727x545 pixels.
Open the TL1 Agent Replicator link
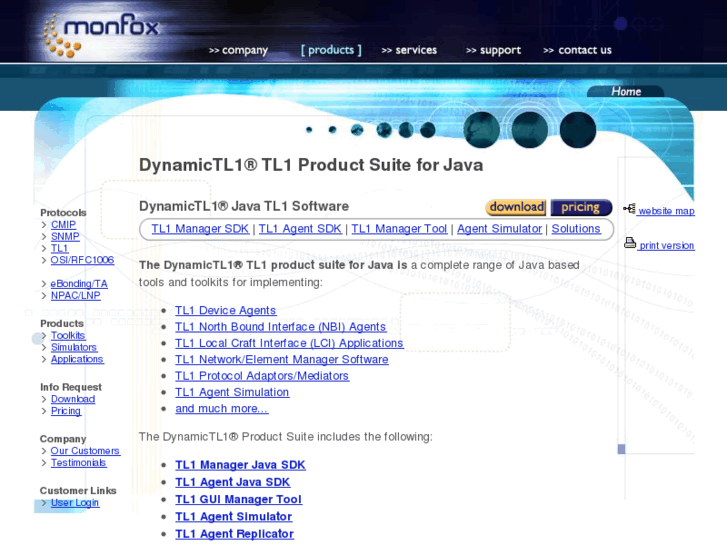(x=234, y=534)
